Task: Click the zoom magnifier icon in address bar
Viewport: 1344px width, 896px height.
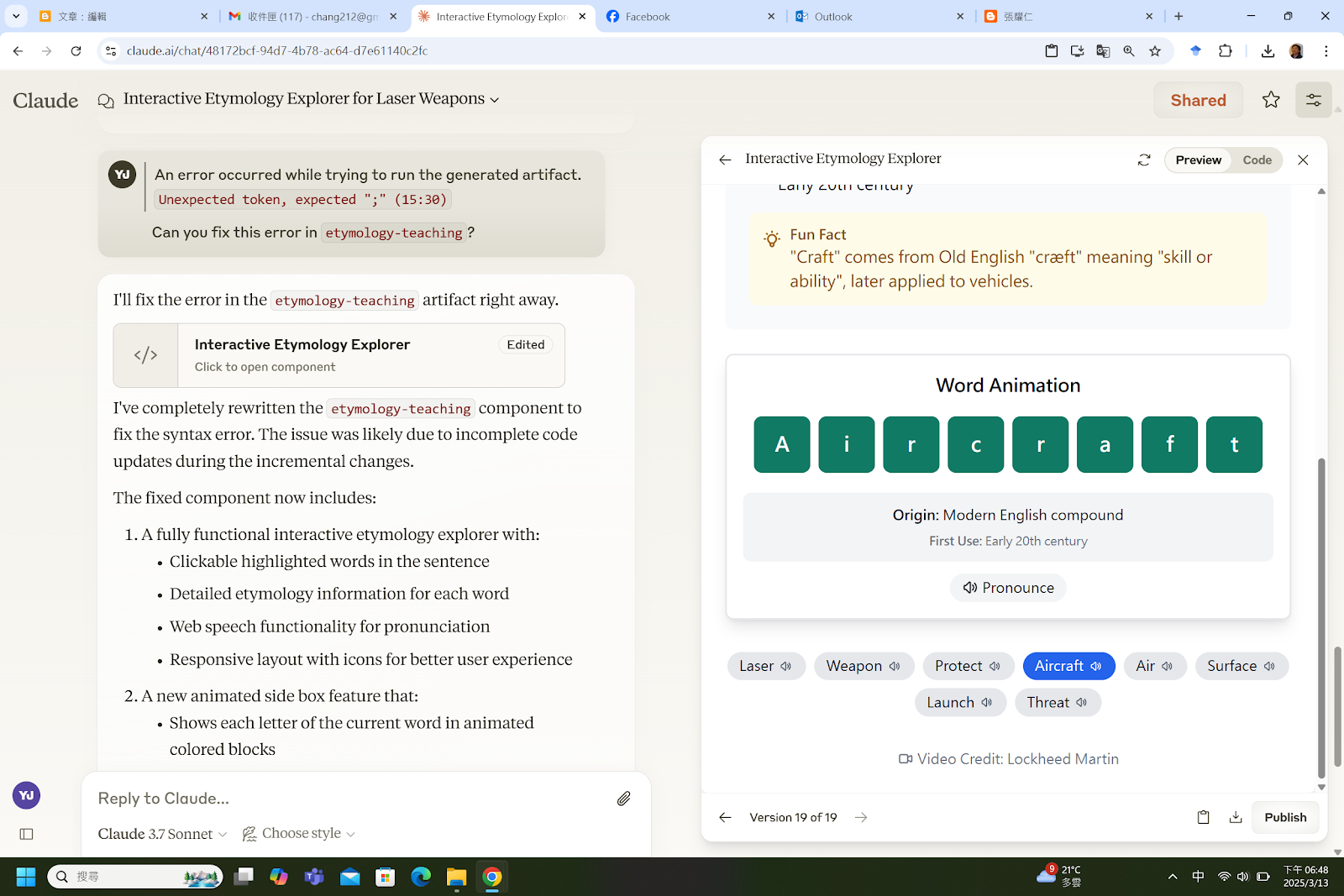Action: coord(1129,51)
